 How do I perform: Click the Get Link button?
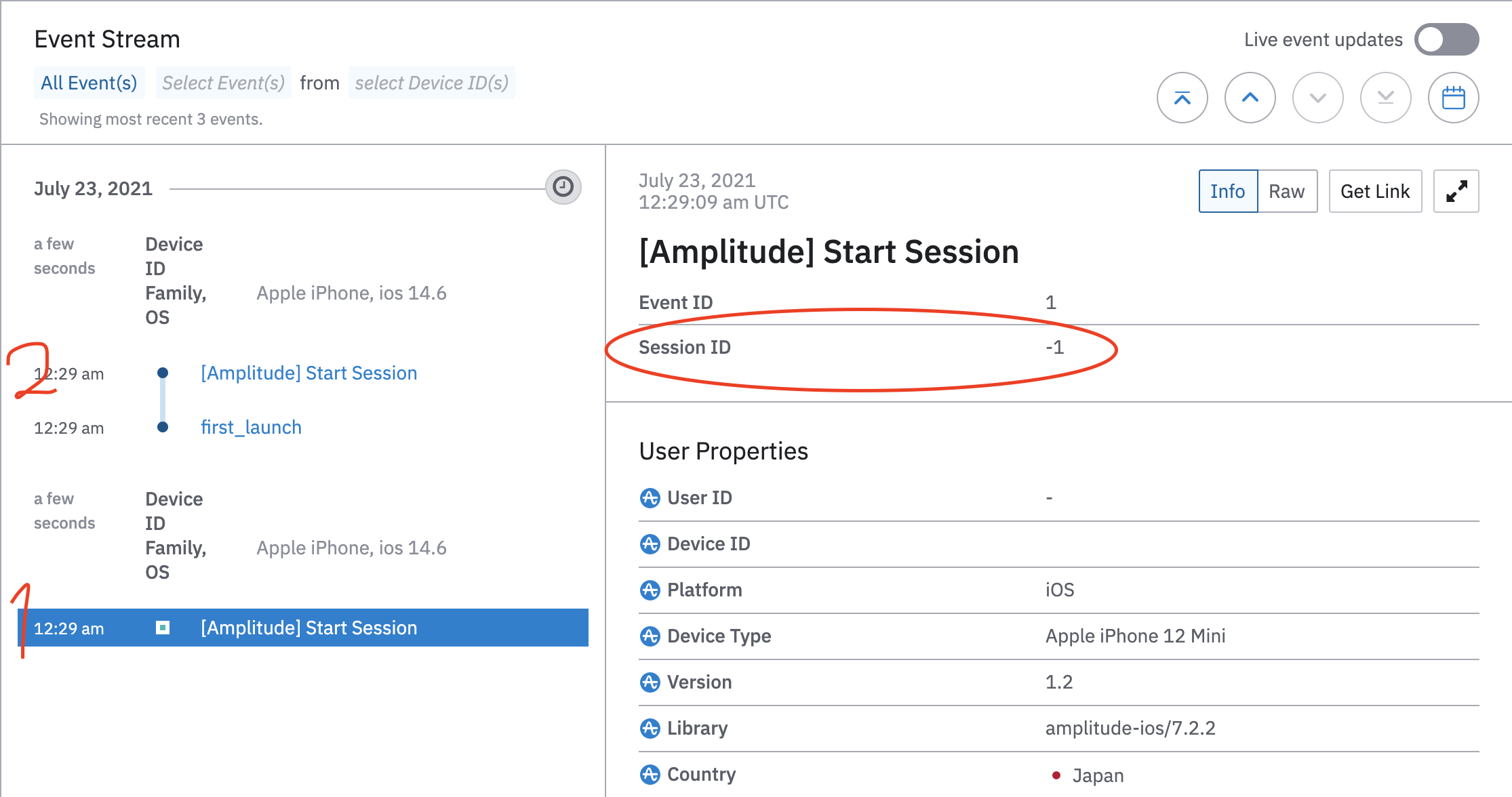tap(1374, 191)
